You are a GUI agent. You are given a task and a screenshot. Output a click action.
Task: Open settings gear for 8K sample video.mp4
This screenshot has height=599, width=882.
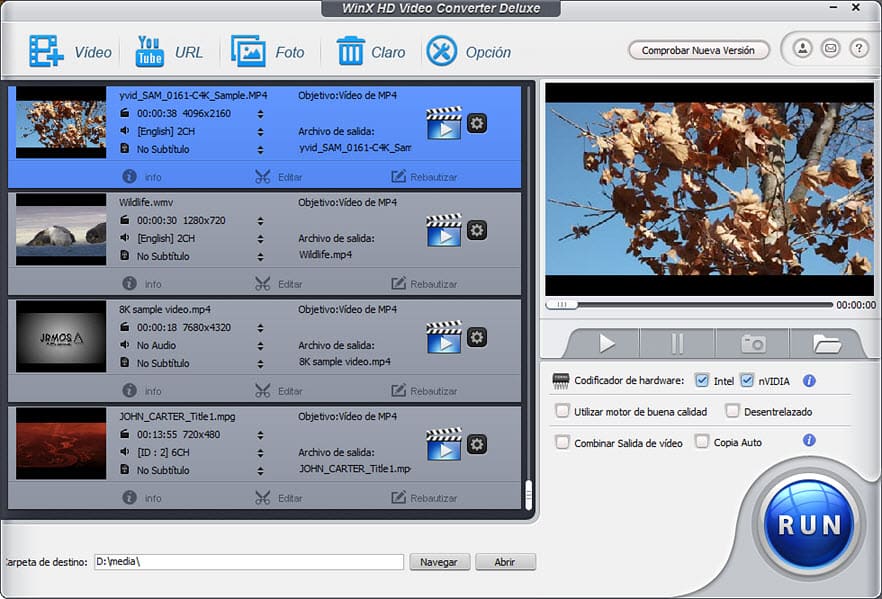click(477, 337)
